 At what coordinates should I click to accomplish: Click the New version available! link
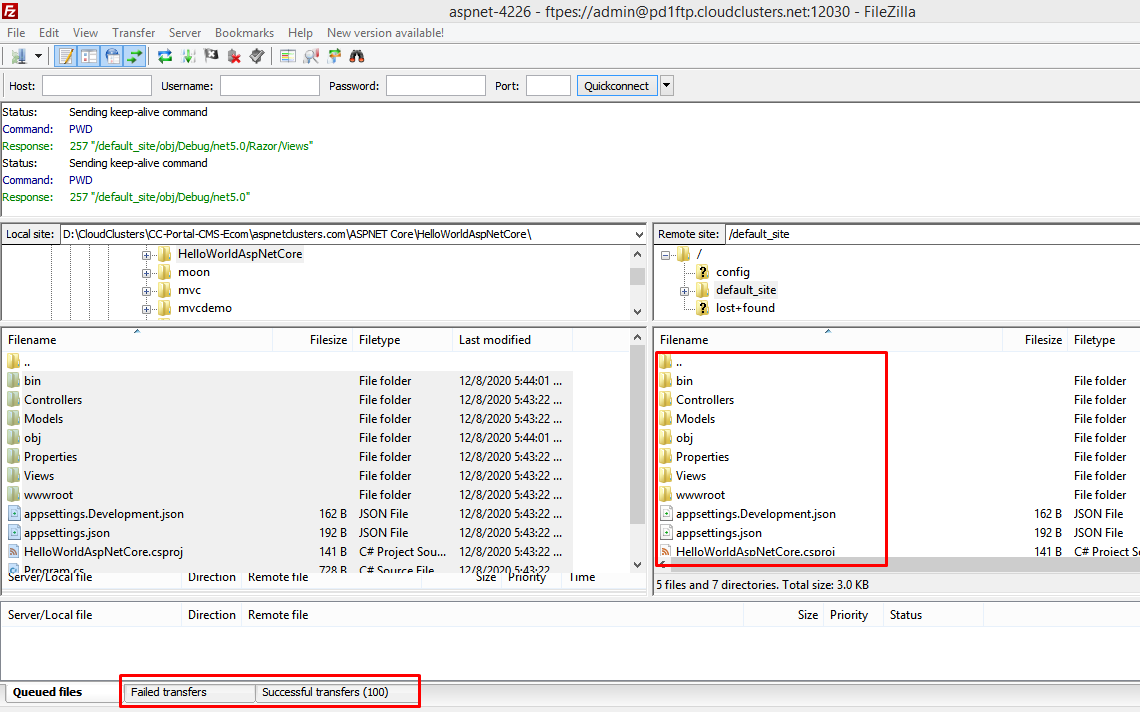coord(385,33)
